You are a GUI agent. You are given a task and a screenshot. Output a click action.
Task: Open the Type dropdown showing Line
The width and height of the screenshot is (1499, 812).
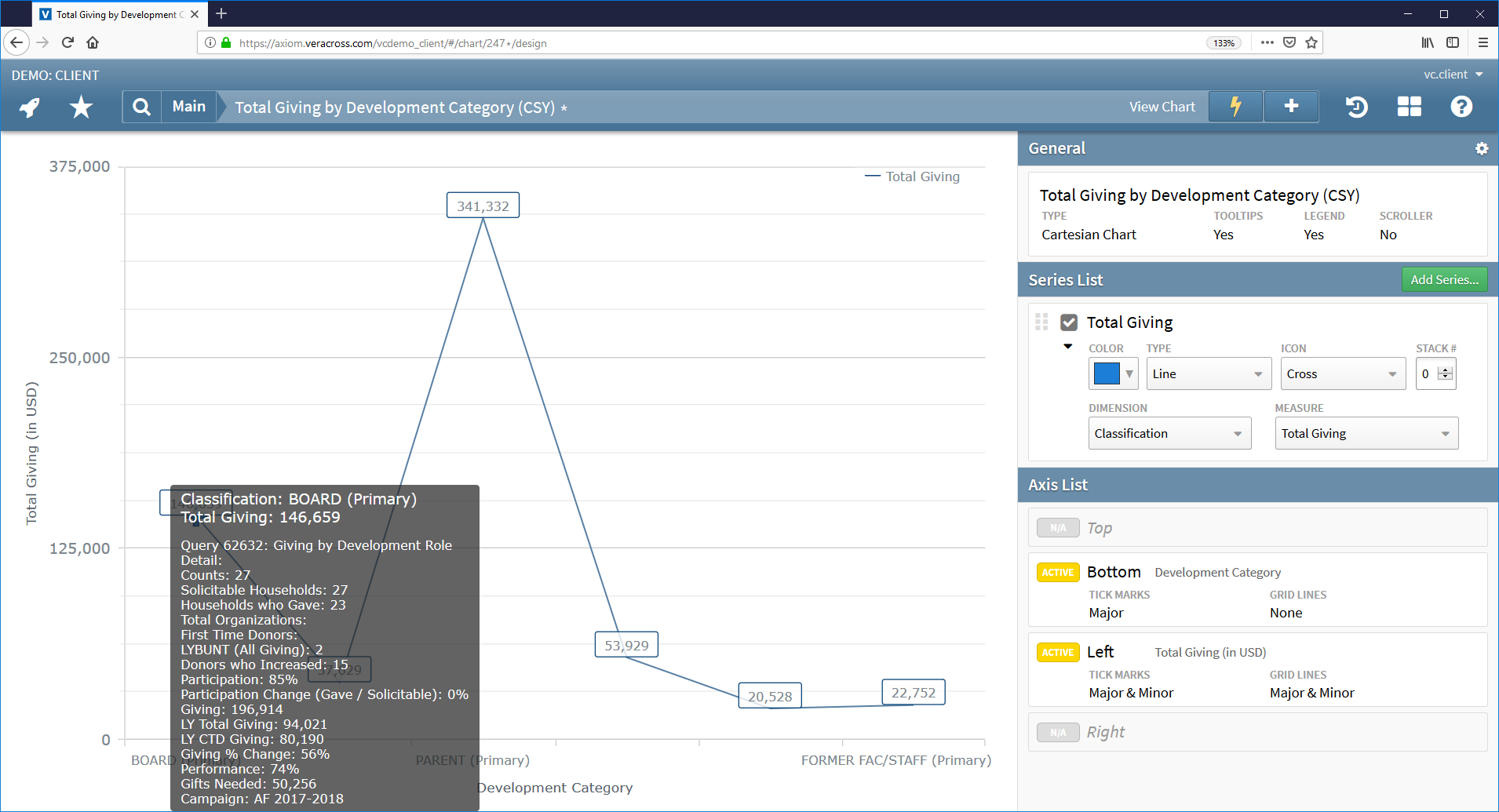coord(1208,373)
